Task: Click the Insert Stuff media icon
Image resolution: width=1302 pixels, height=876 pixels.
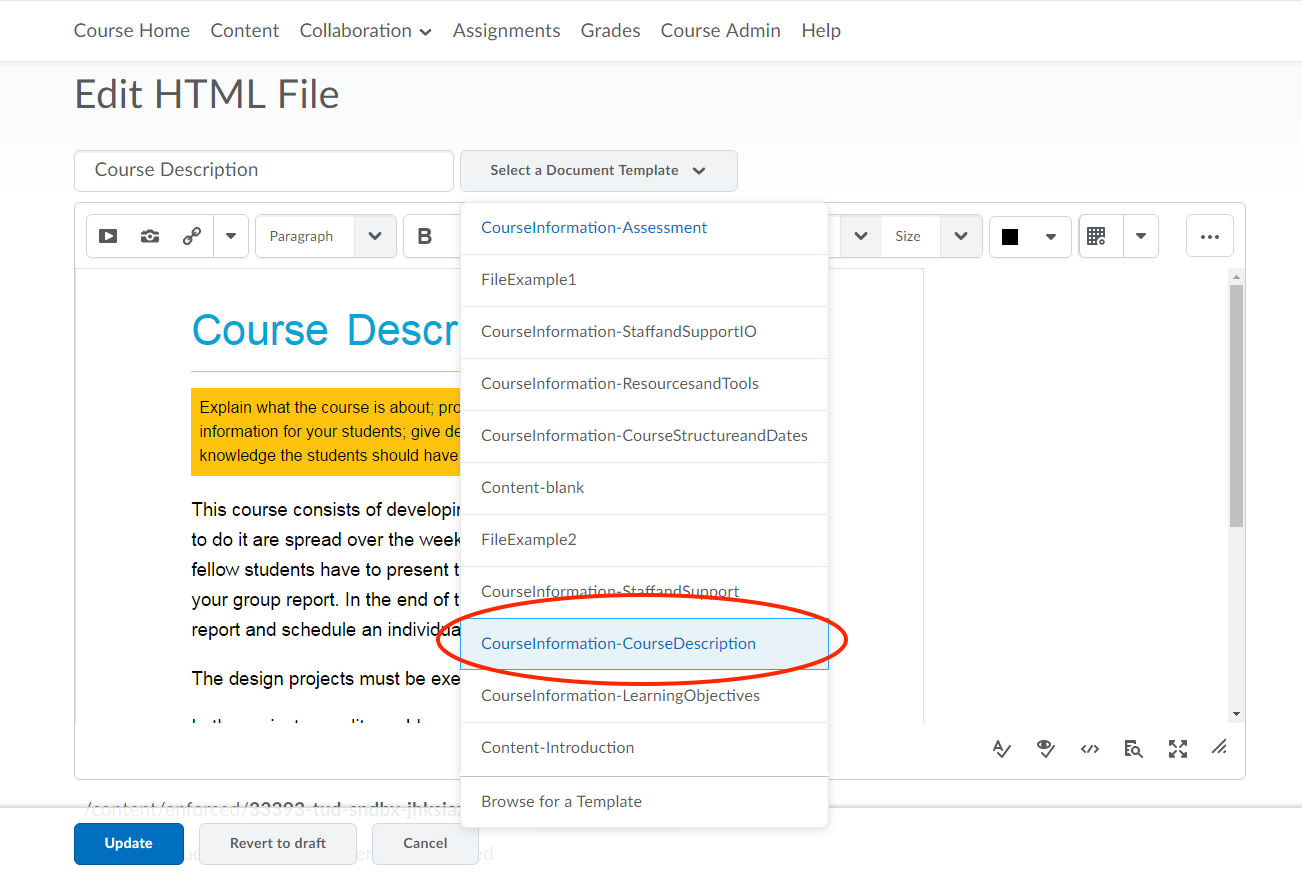Action: (109, 237)
